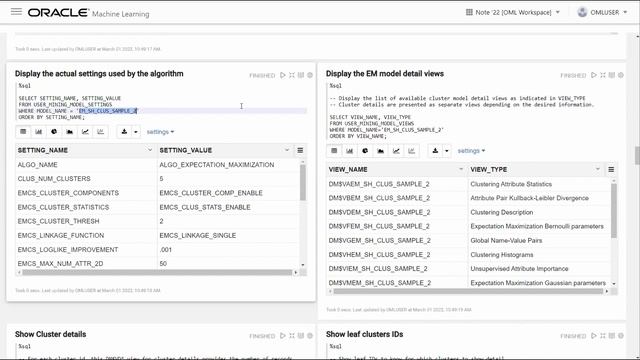Click the Oracle Machine Learning logo
The width and height of the screenshot is (640, 360).
click(89, 13)
